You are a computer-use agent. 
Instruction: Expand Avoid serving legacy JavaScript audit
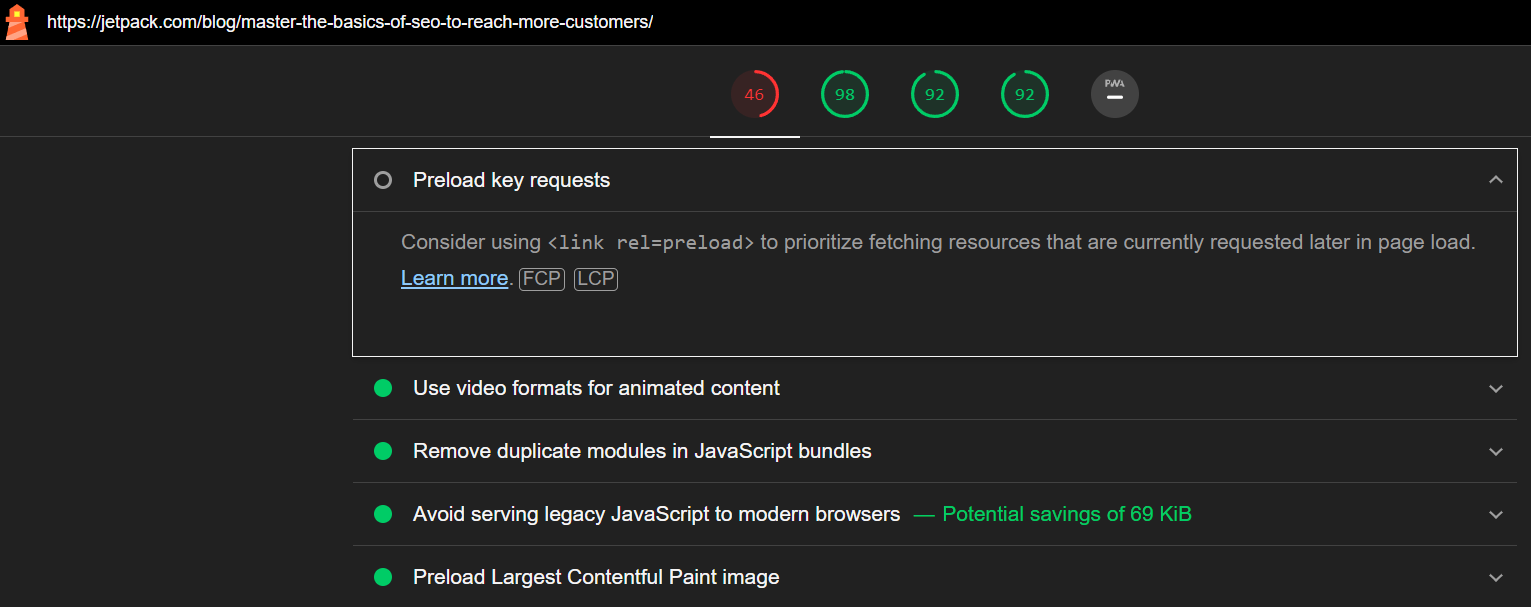point(1496,514)
